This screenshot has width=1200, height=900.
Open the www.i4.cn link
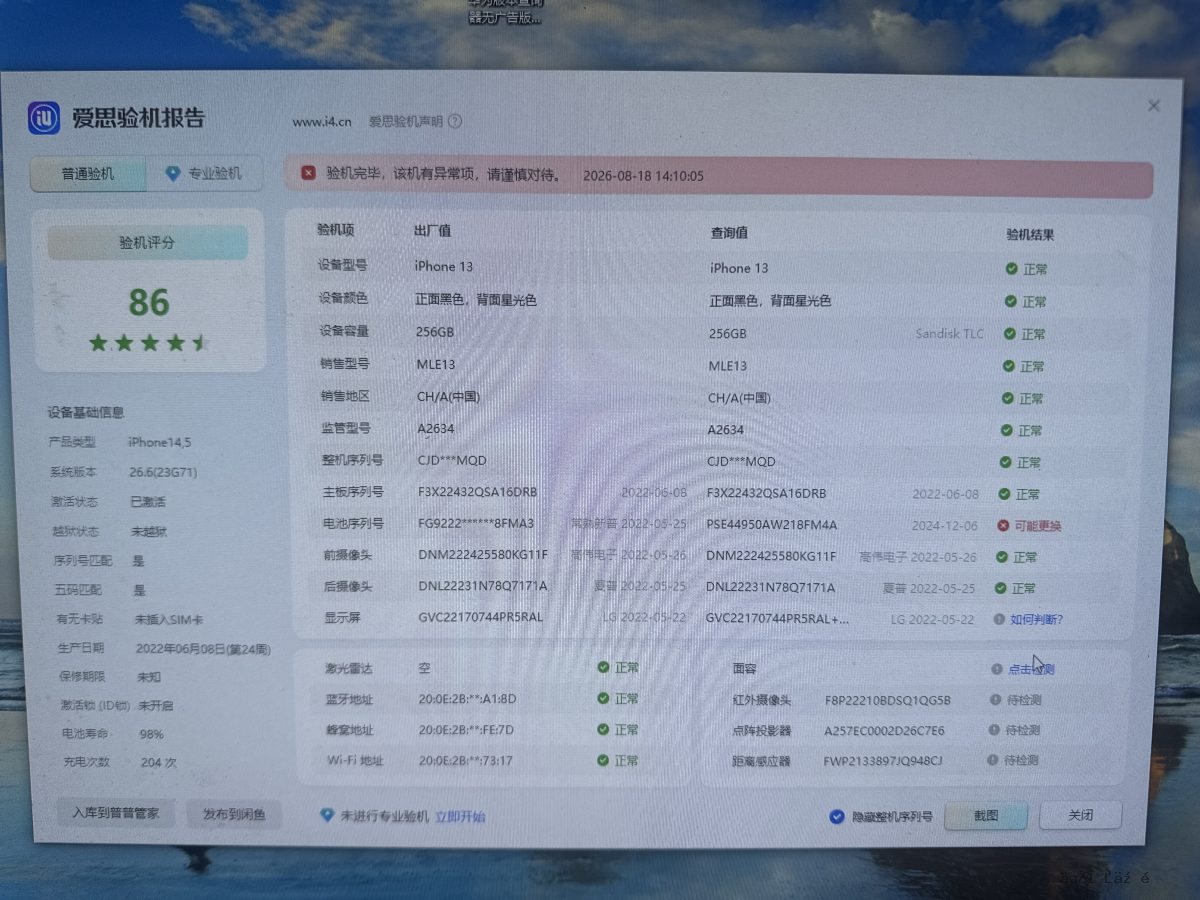(321, 121)
